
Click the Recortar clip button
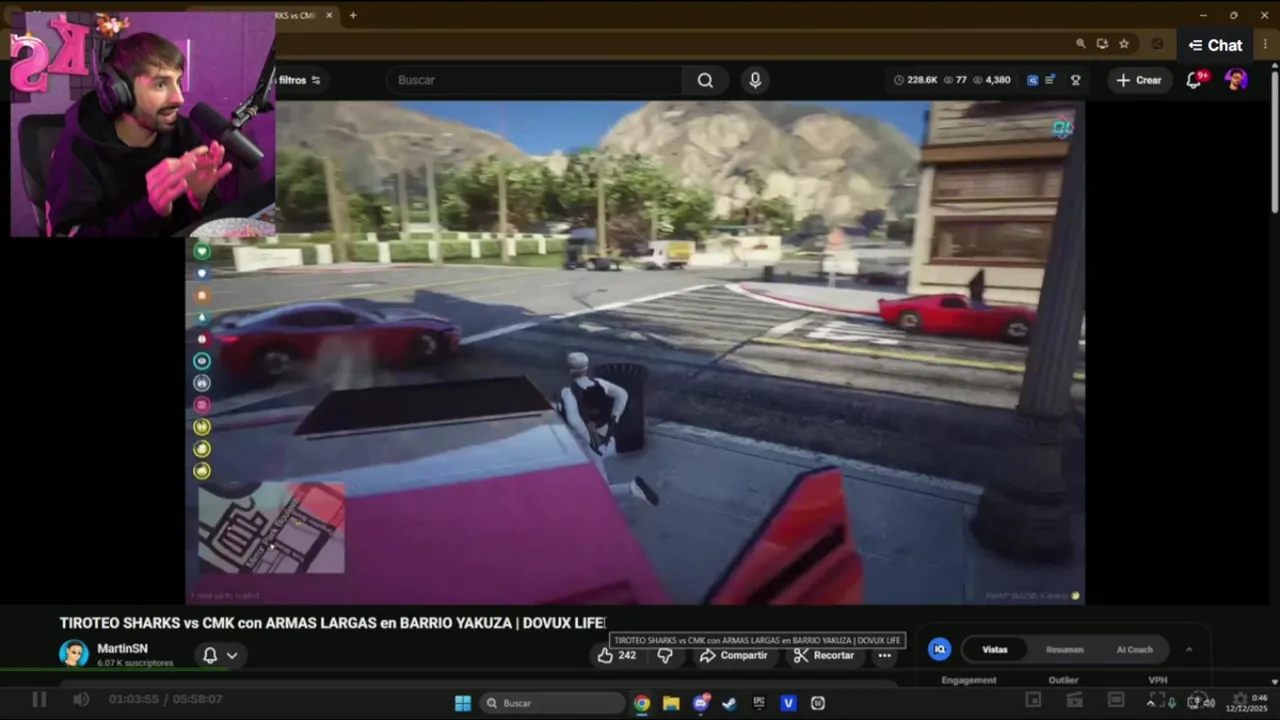point(824,655)
